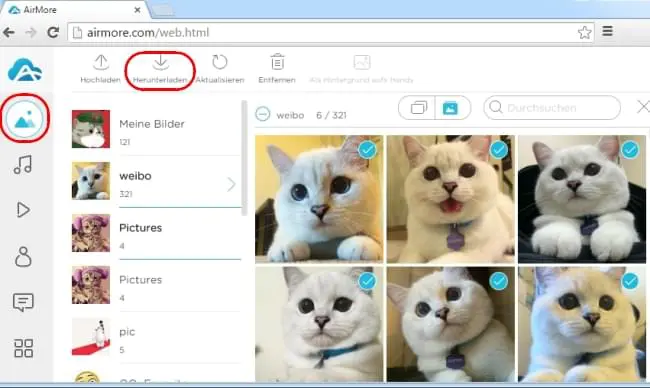Viewport: 650px width, 388px height.
Task: Switch to the picture thumbnail view
Action: 451,108
